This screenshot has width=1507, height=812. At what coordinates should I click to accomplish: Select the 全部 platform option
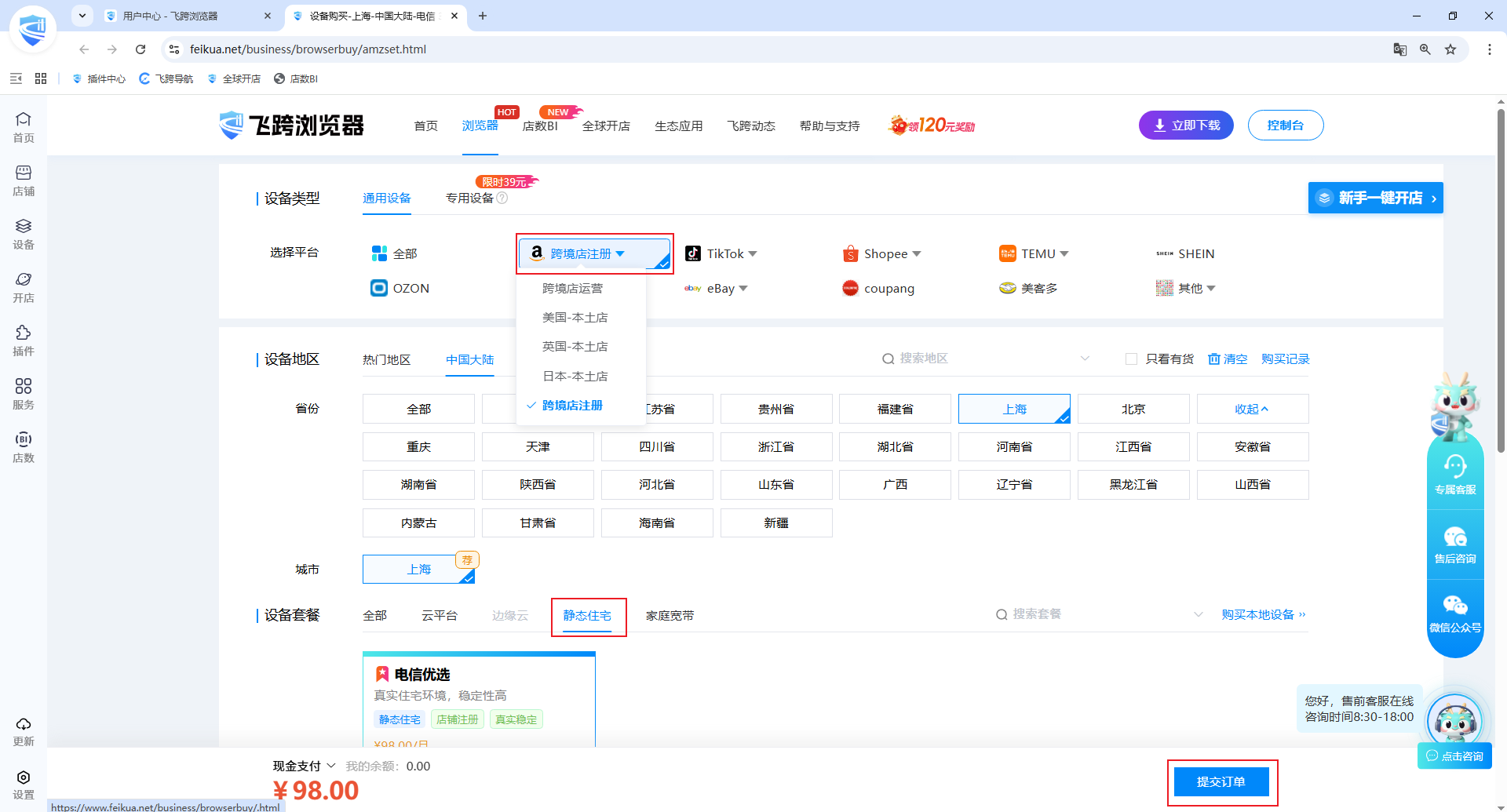coord(394,253)
